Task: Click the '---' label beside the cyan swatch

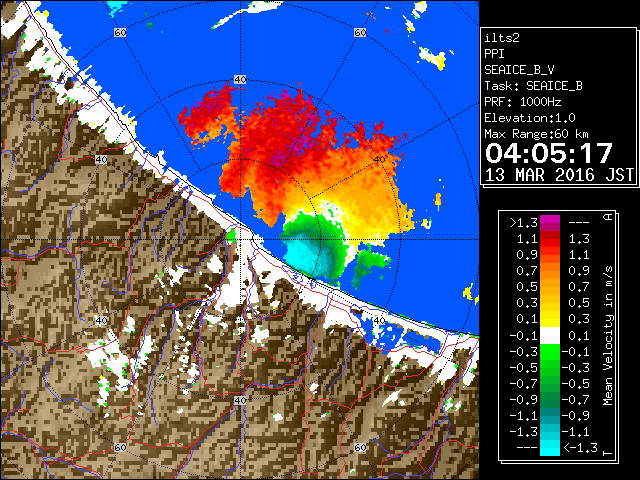Action: 527,448
